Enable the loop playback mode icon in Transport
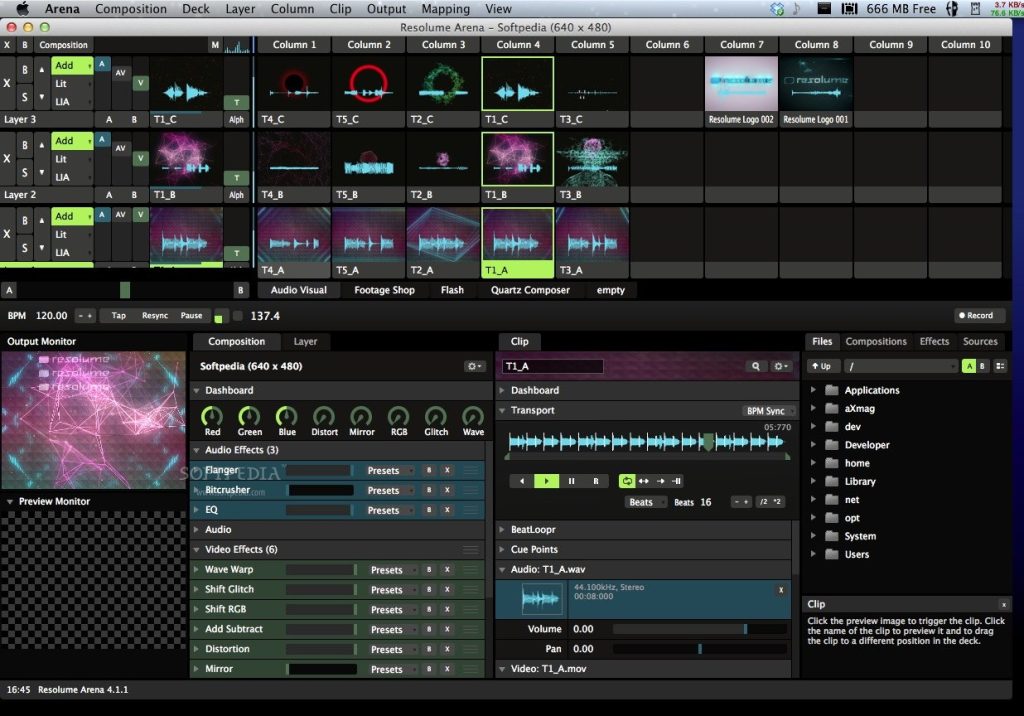 point(628,481)
